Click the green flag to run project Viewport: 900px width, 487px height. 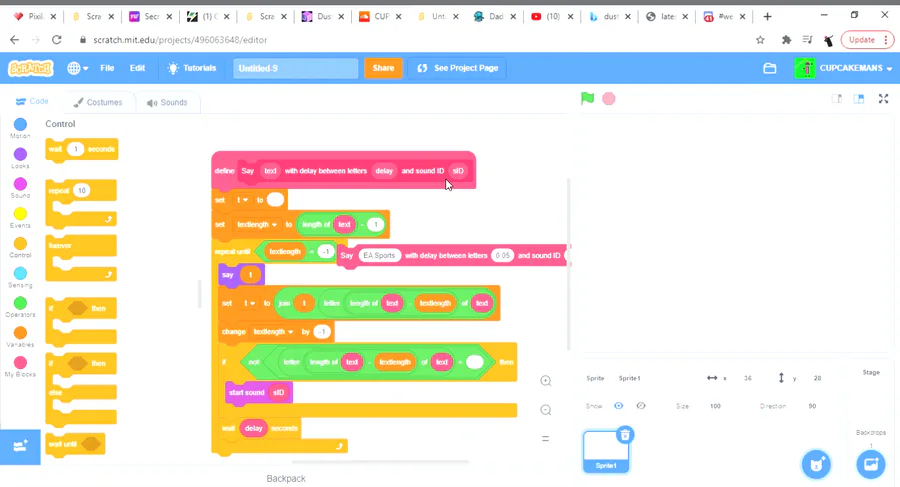pyautogui.click(x=587, y=98)
